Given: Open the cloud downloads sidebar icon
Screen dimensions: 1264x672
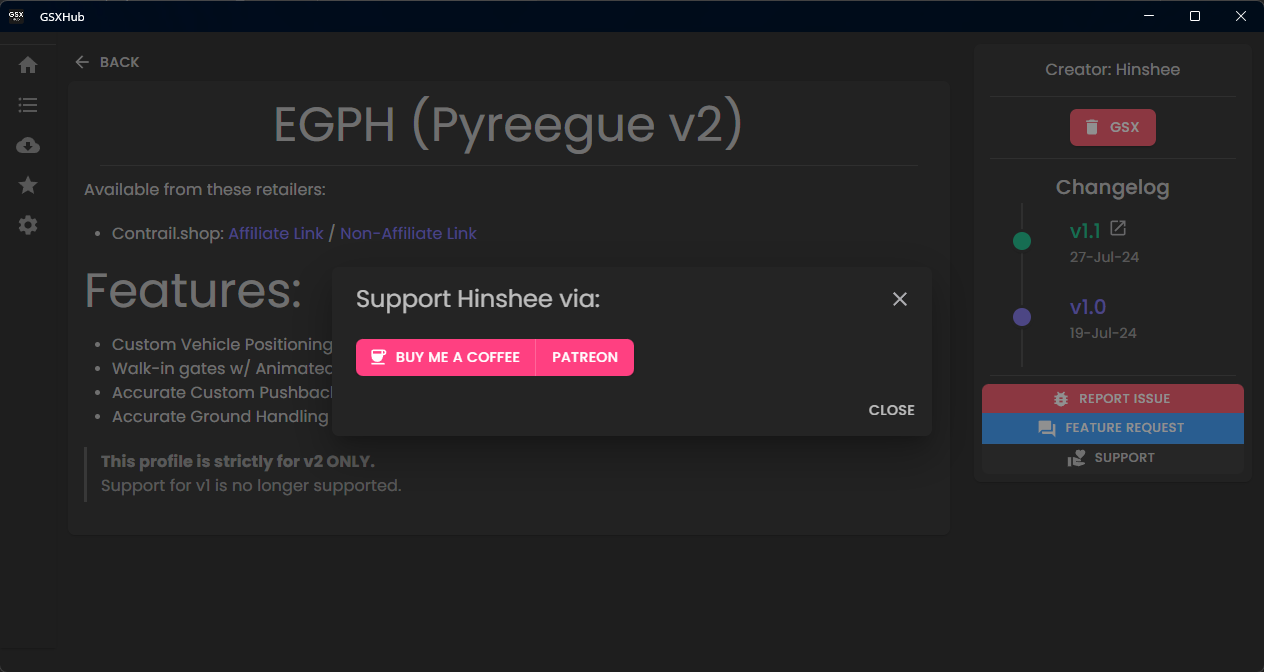Looking at the screenshot, I should [28, 145].
